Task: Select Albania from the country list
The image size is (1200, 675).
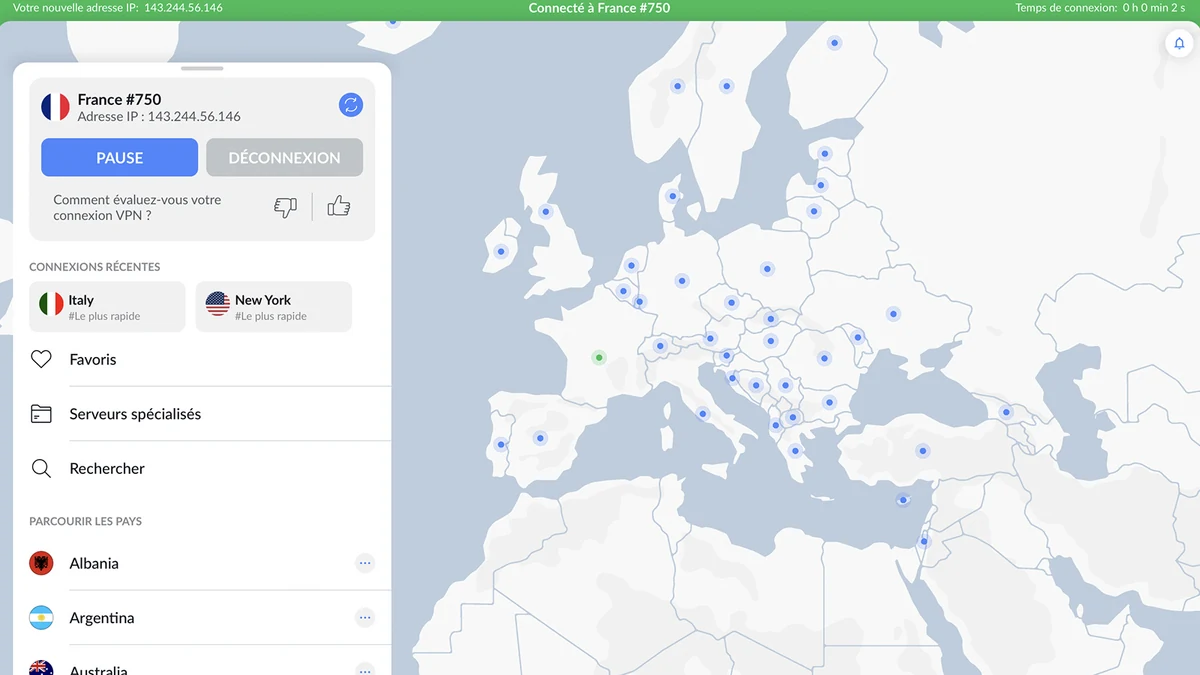Action: tap(202, 563)
